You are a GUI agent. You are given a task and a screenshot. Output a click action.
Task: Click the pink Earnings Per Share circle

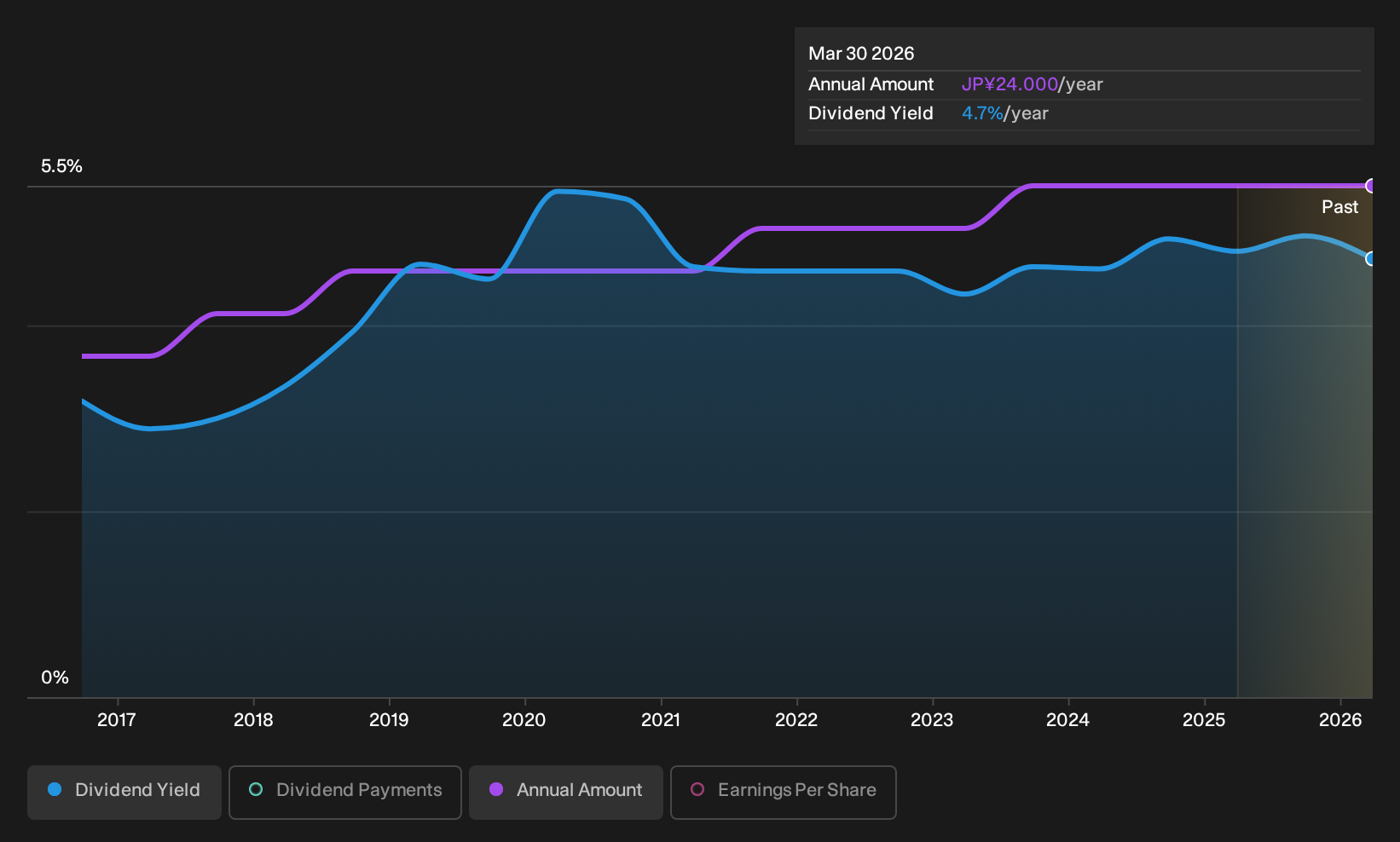click(x=697, y=790)
